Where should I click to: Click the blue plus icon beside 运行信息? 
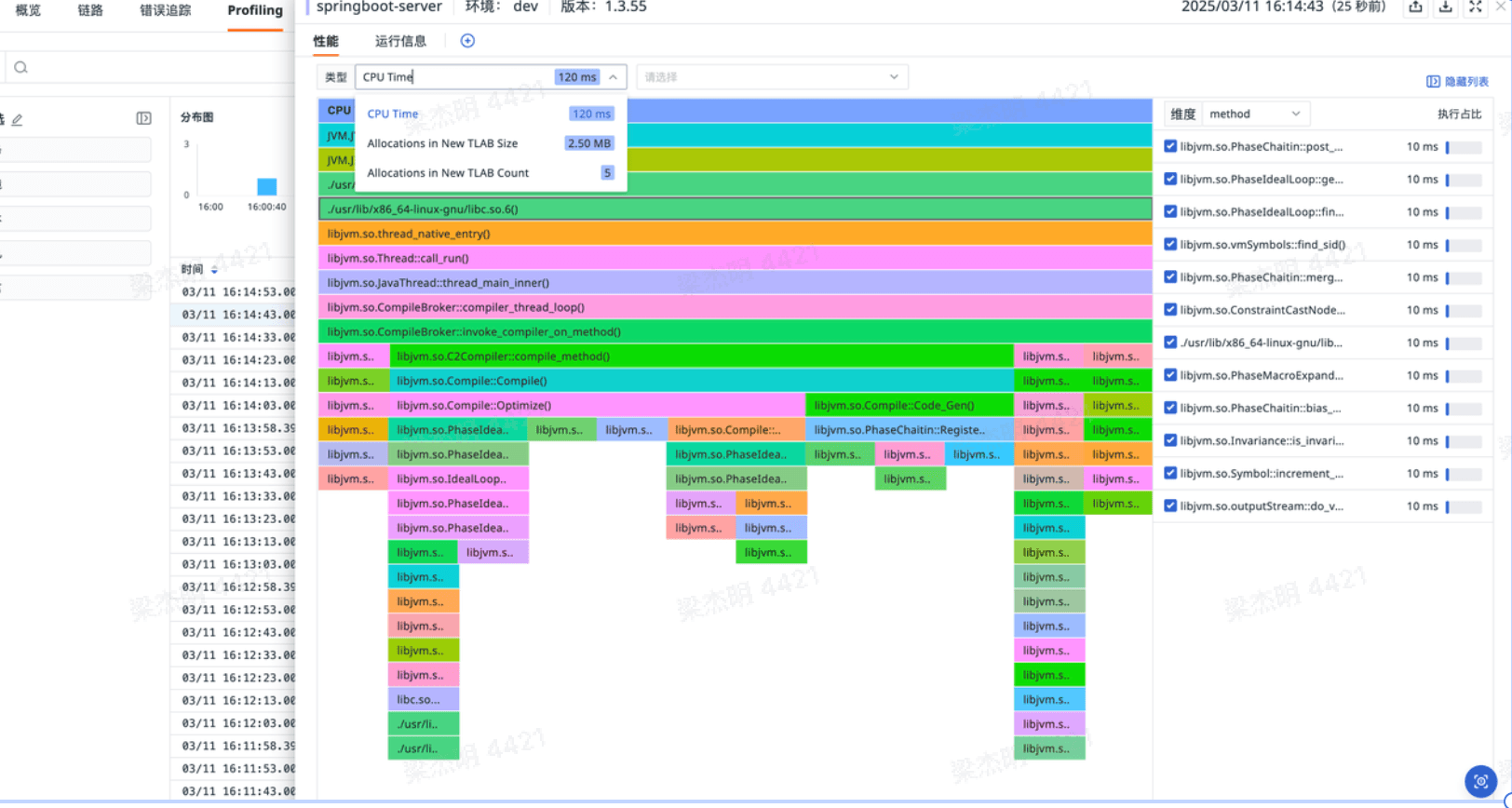(x=467, y=41)
